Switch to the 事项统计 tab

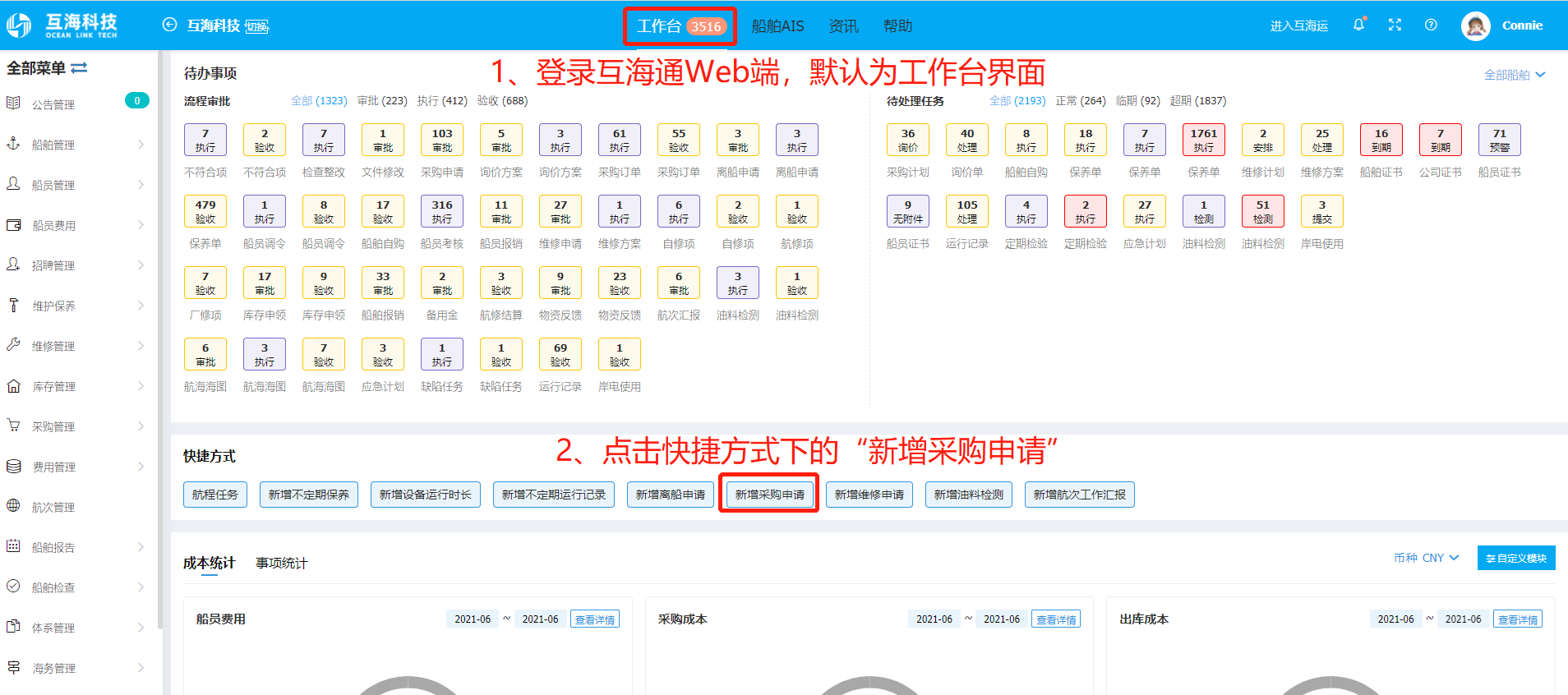[x=281, y=563]
